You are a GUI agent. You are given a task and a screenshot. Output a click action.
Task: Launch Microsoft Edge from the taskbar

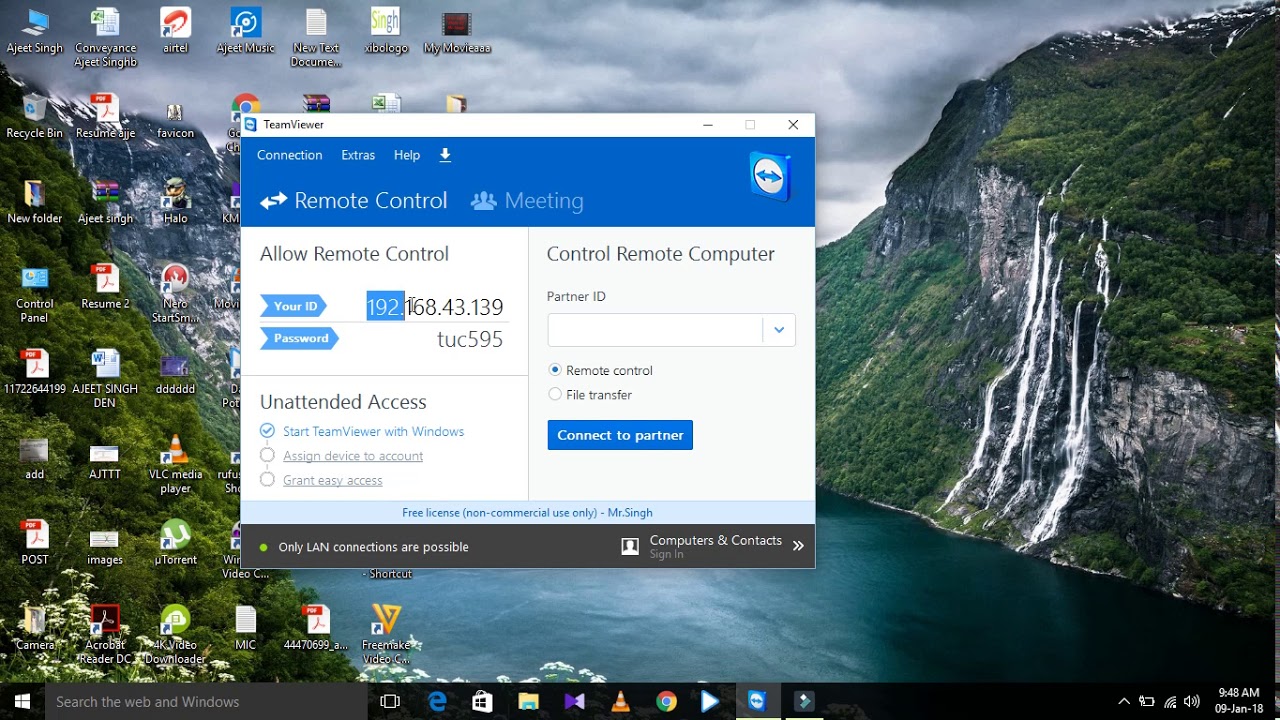coord(437,701)
